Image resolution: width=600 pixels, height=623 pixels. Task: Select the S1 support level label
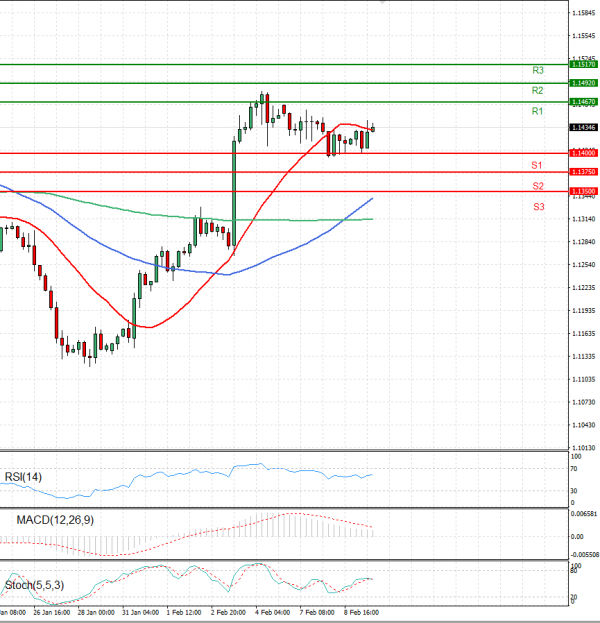tap(538, 165)
